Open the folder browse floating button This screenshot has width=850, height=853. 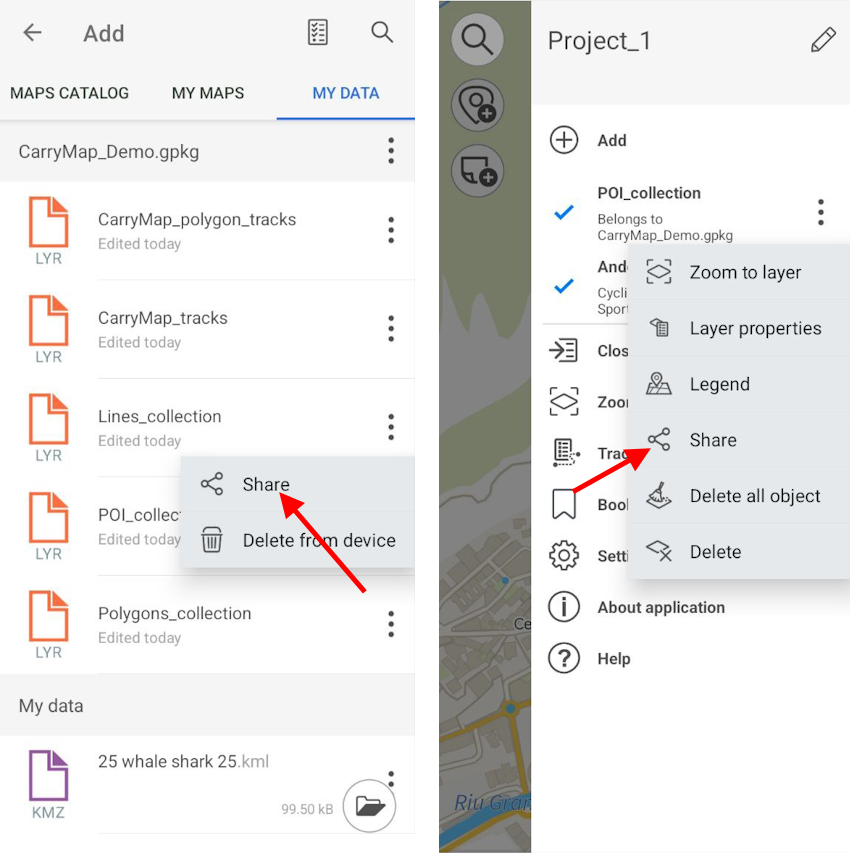369,805
